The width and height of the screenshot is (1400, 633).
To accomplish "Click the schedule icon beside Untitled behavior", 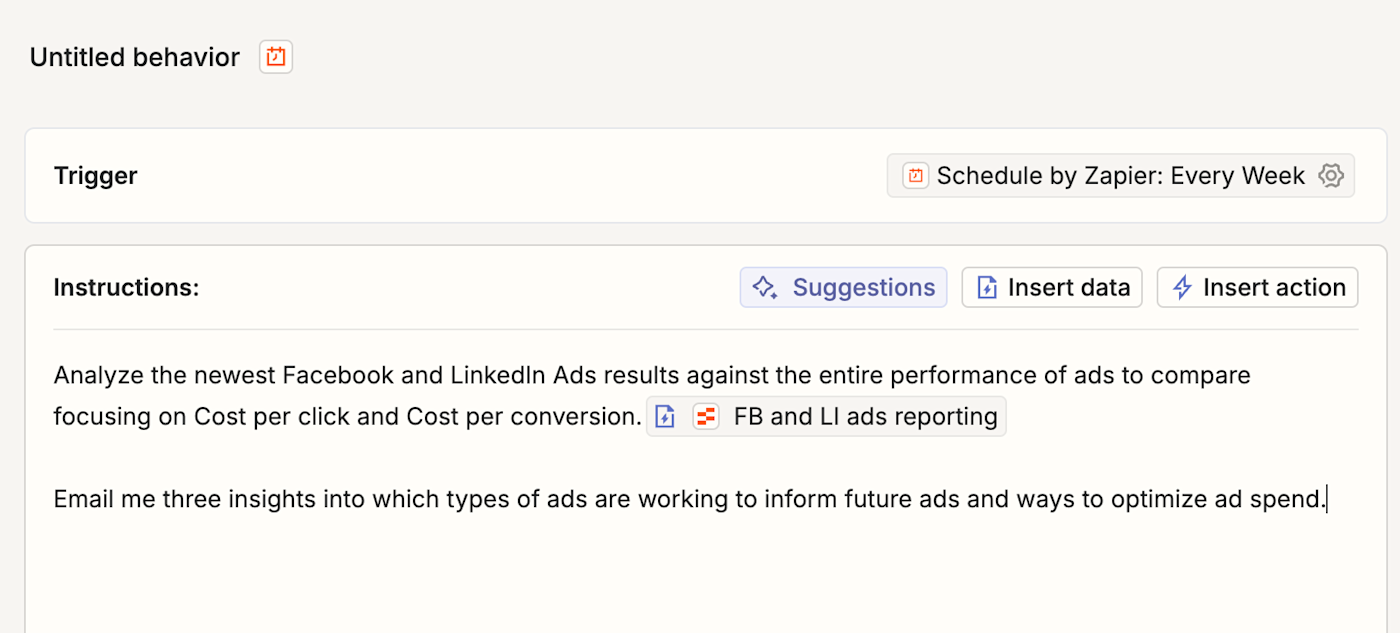I will point(276,57).
